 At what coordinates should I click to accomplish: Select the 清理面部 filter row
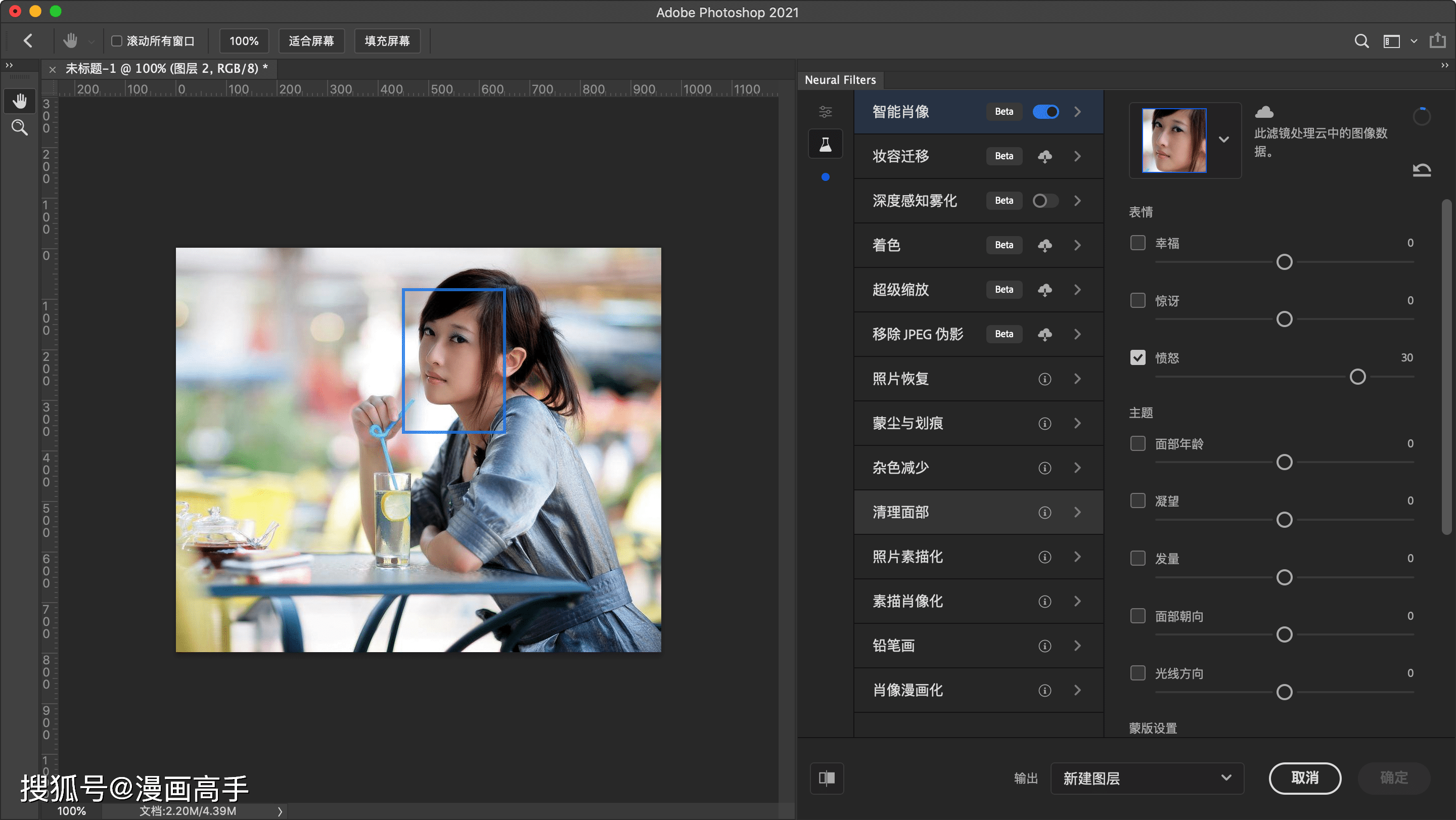(x=978, y=512)
